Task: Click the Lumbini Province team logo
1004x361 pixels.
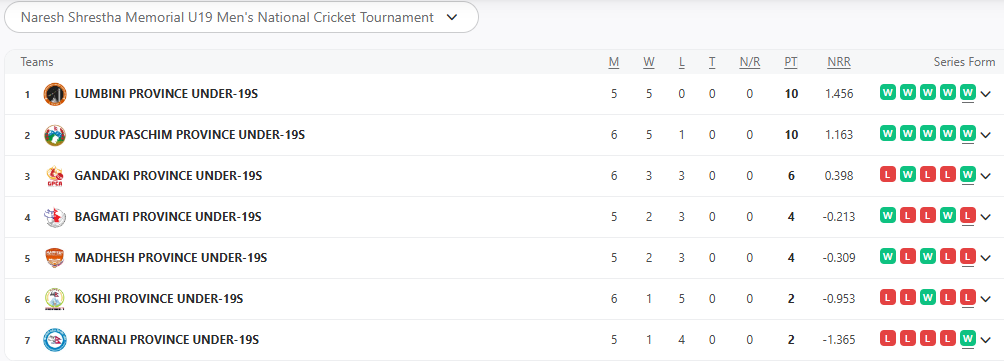Action: (x=55, y=94)
